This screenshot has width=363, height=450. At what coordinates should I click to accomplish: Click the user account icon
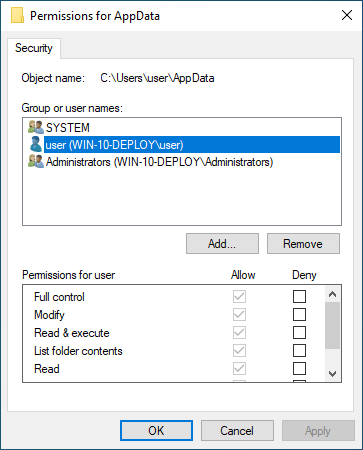[x=36, y=144]
